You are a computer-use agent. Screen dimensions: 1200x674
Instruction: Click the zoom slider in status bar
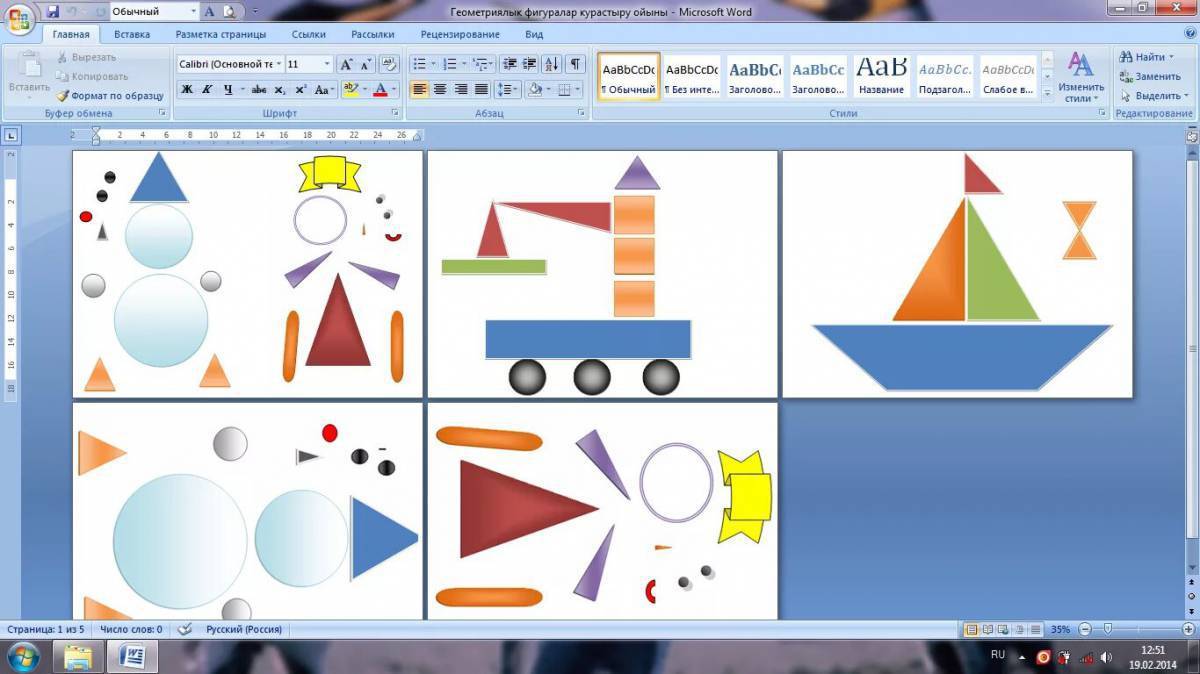(1107, 629)
